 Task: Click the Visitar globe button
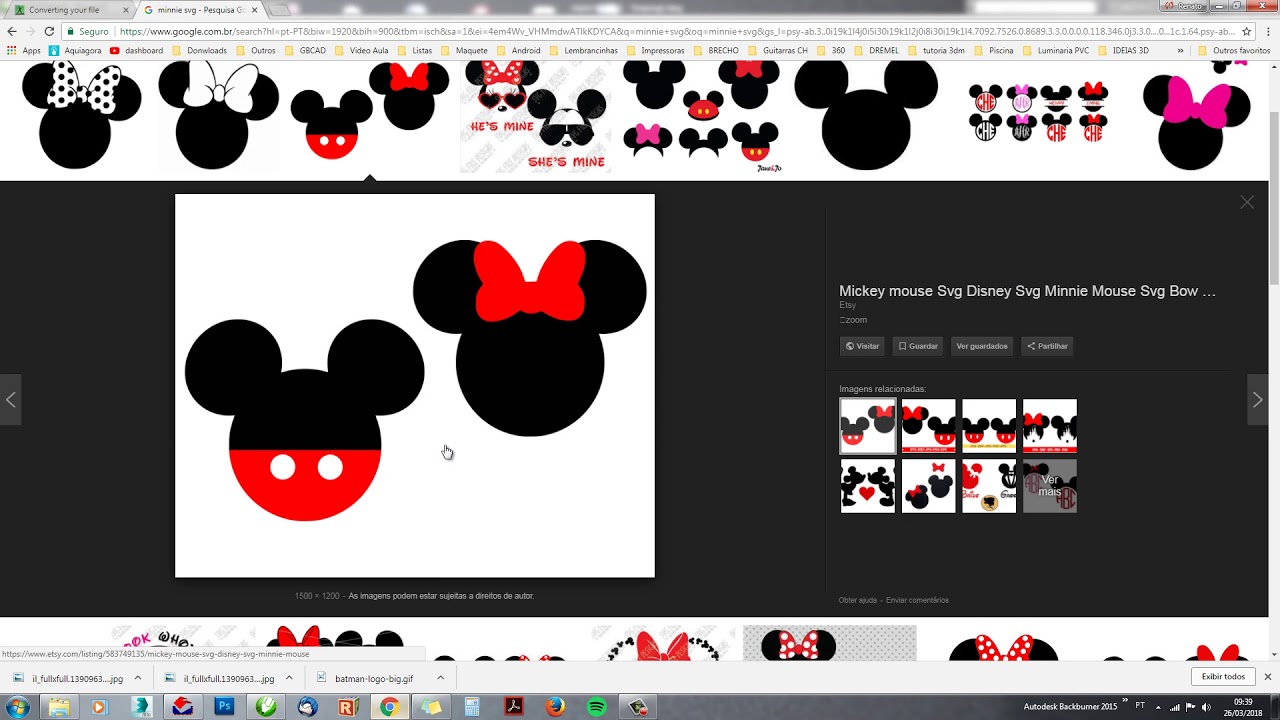tap(862, 346)
